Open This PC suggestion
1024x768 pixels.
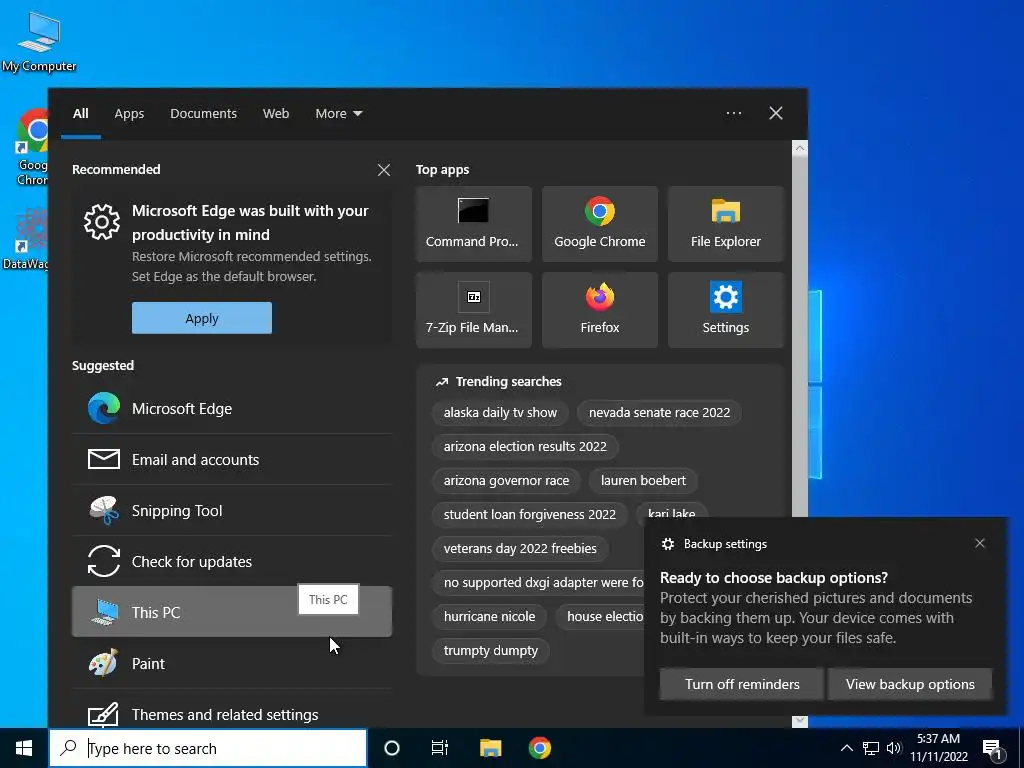pos(232,612)
